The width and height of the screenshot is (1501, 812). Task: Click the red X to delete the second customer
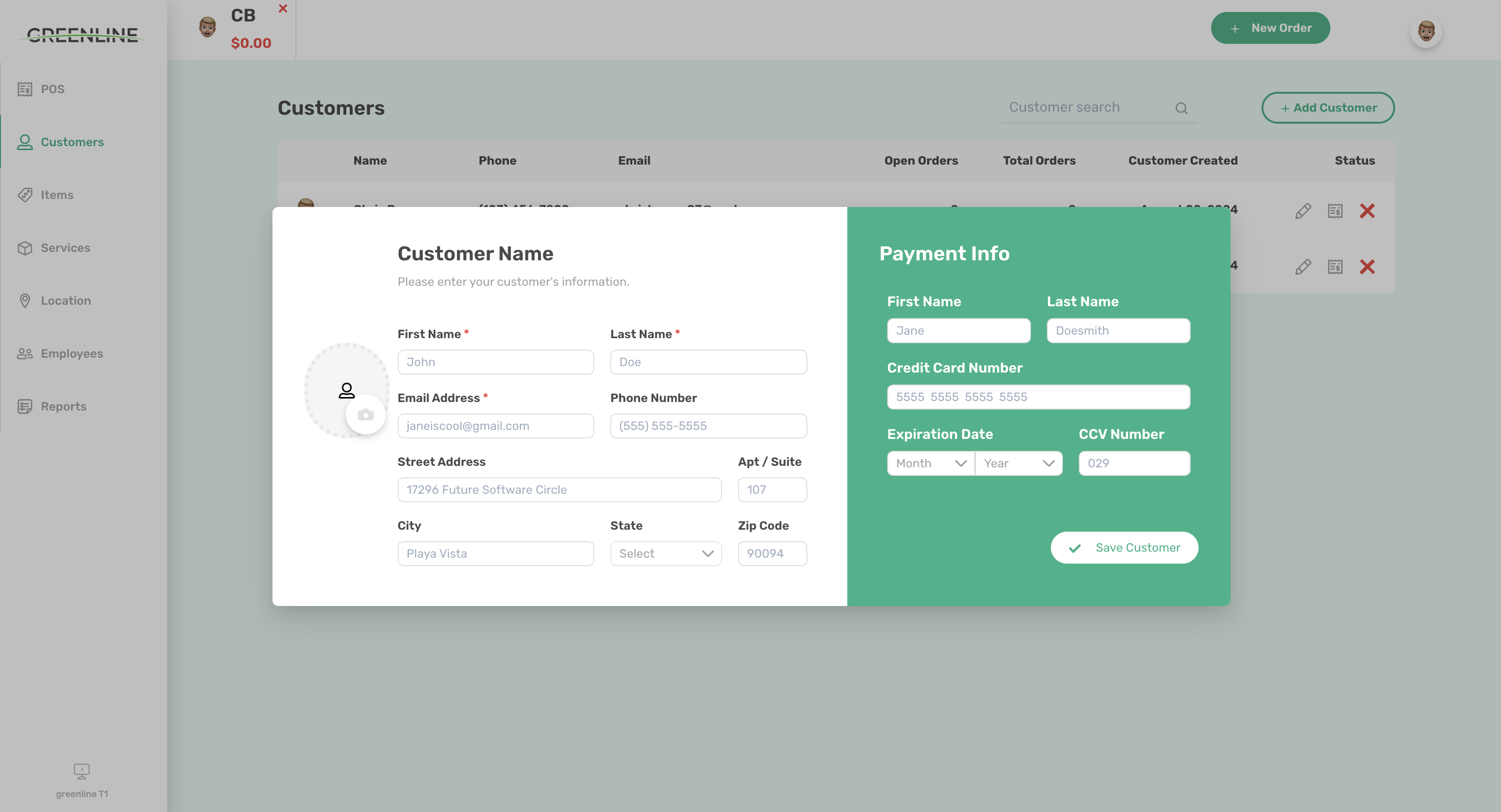tap(1368, 266)
